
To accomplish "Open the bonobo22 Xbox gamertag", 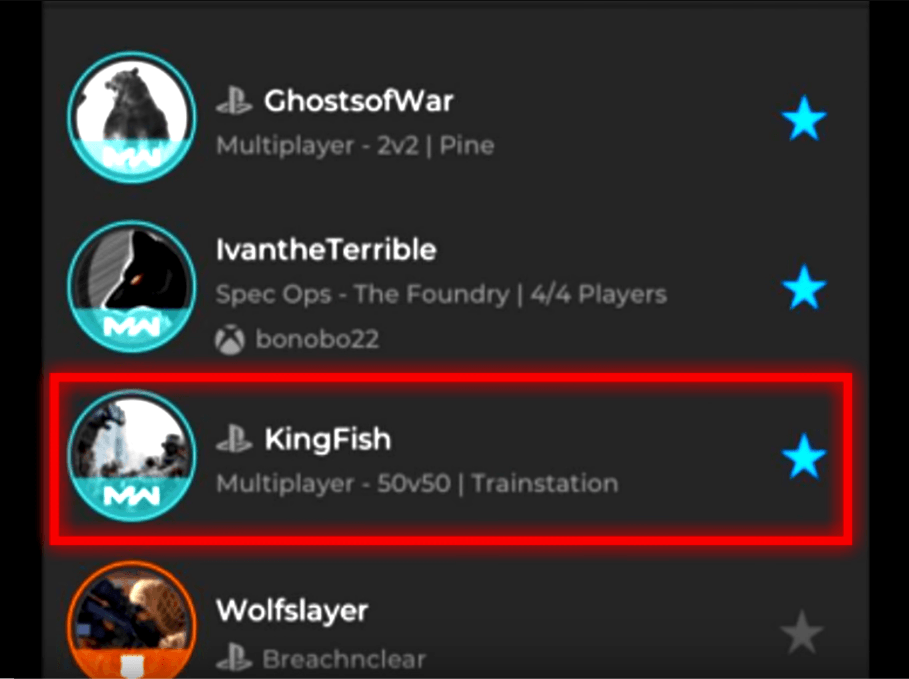I will point(317,339).
